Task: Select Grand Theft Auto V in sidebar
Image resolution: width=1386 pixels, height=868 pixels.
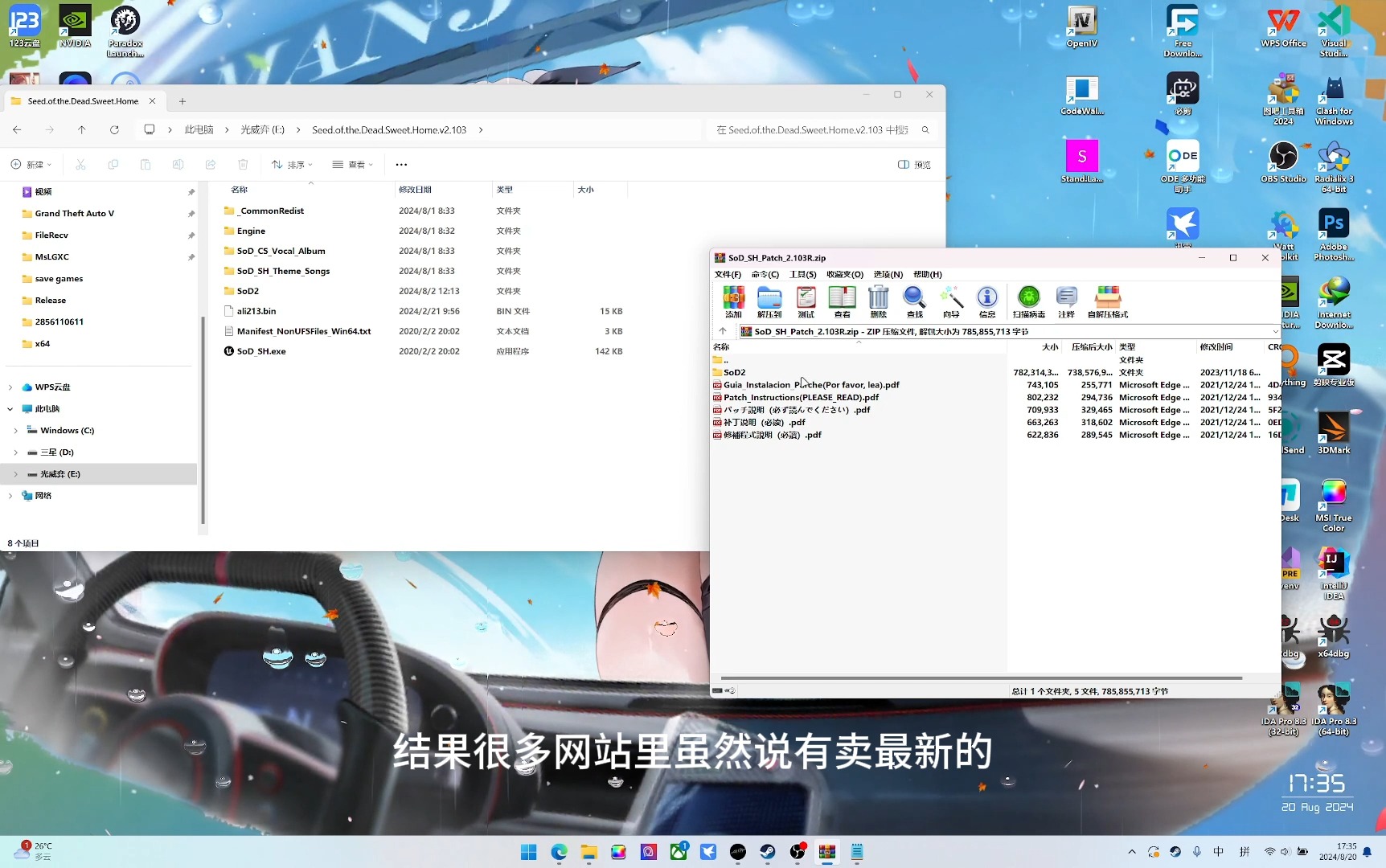Action: tap(74, 214)
